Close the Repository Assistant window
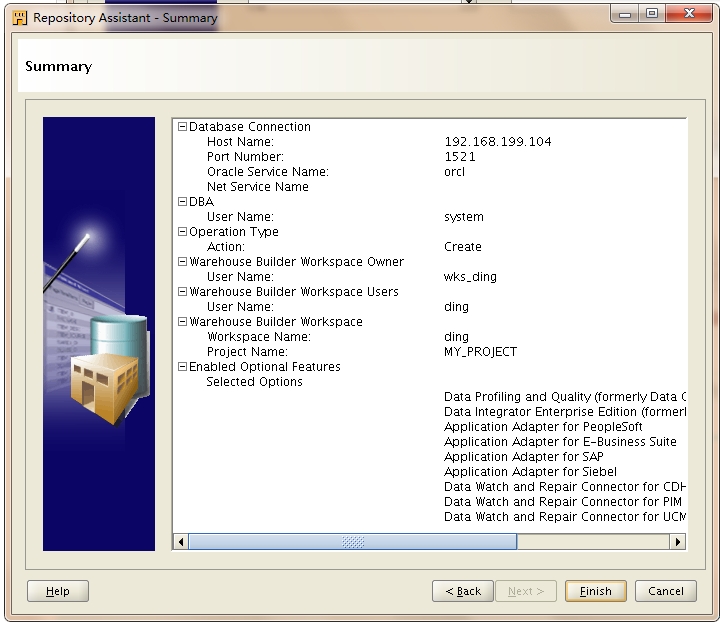This screenshot has width=720, height=622. [x=689, y=14]
